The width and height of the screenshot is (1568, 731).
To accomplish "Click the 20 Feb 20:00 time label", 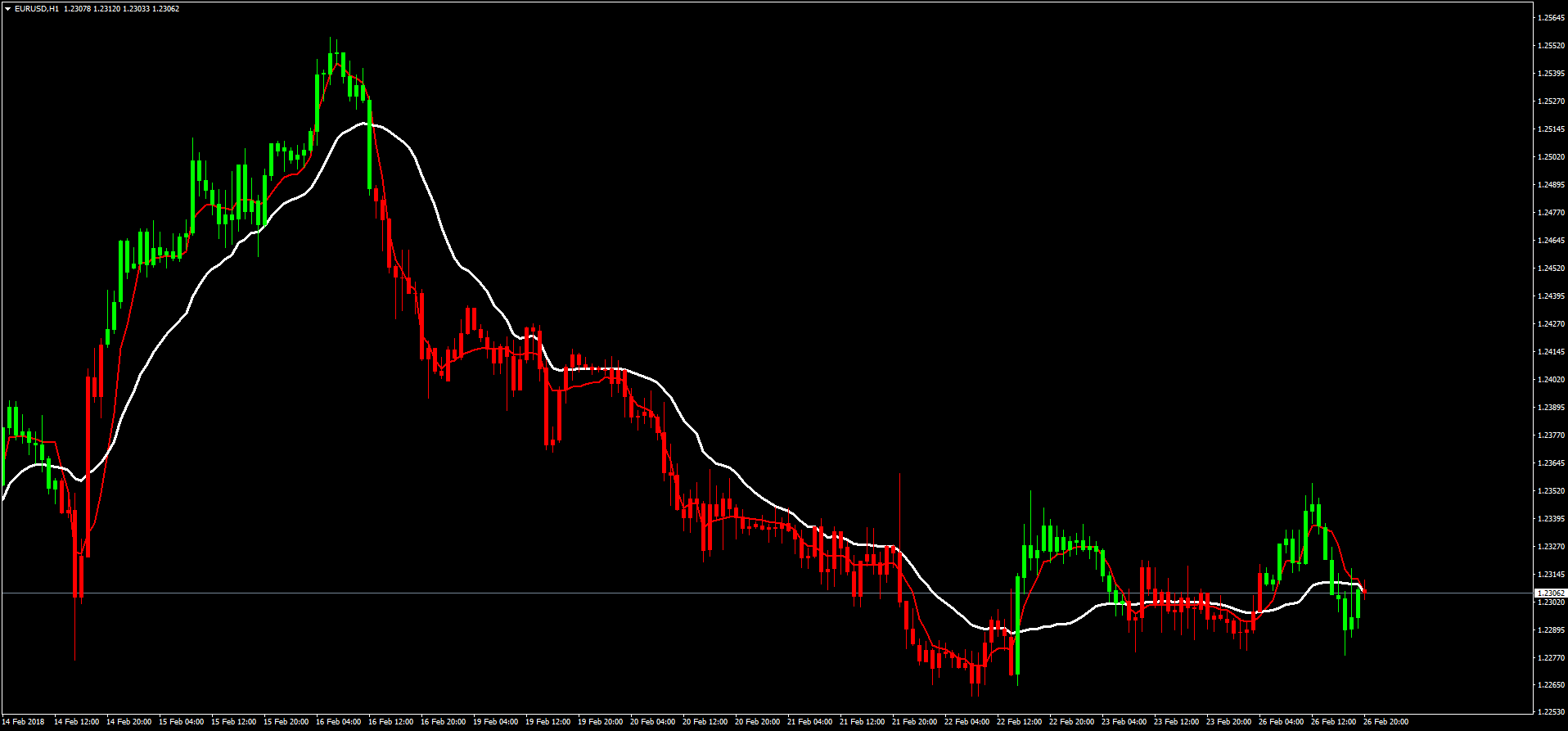I will 757,722.
